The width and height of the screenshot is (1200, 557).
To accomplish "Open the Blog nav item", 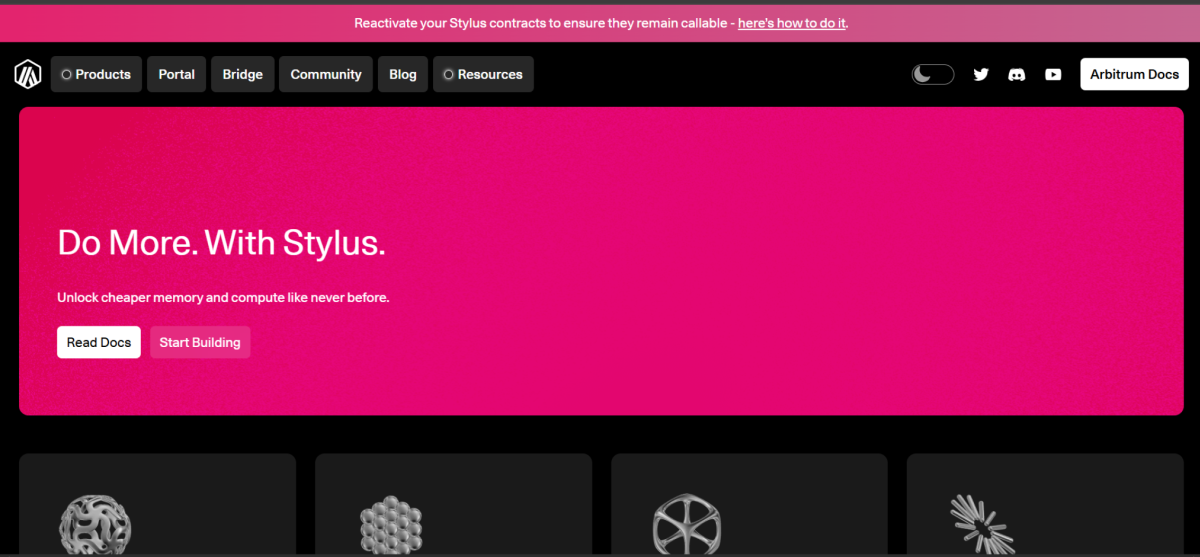I will (403, 74).
